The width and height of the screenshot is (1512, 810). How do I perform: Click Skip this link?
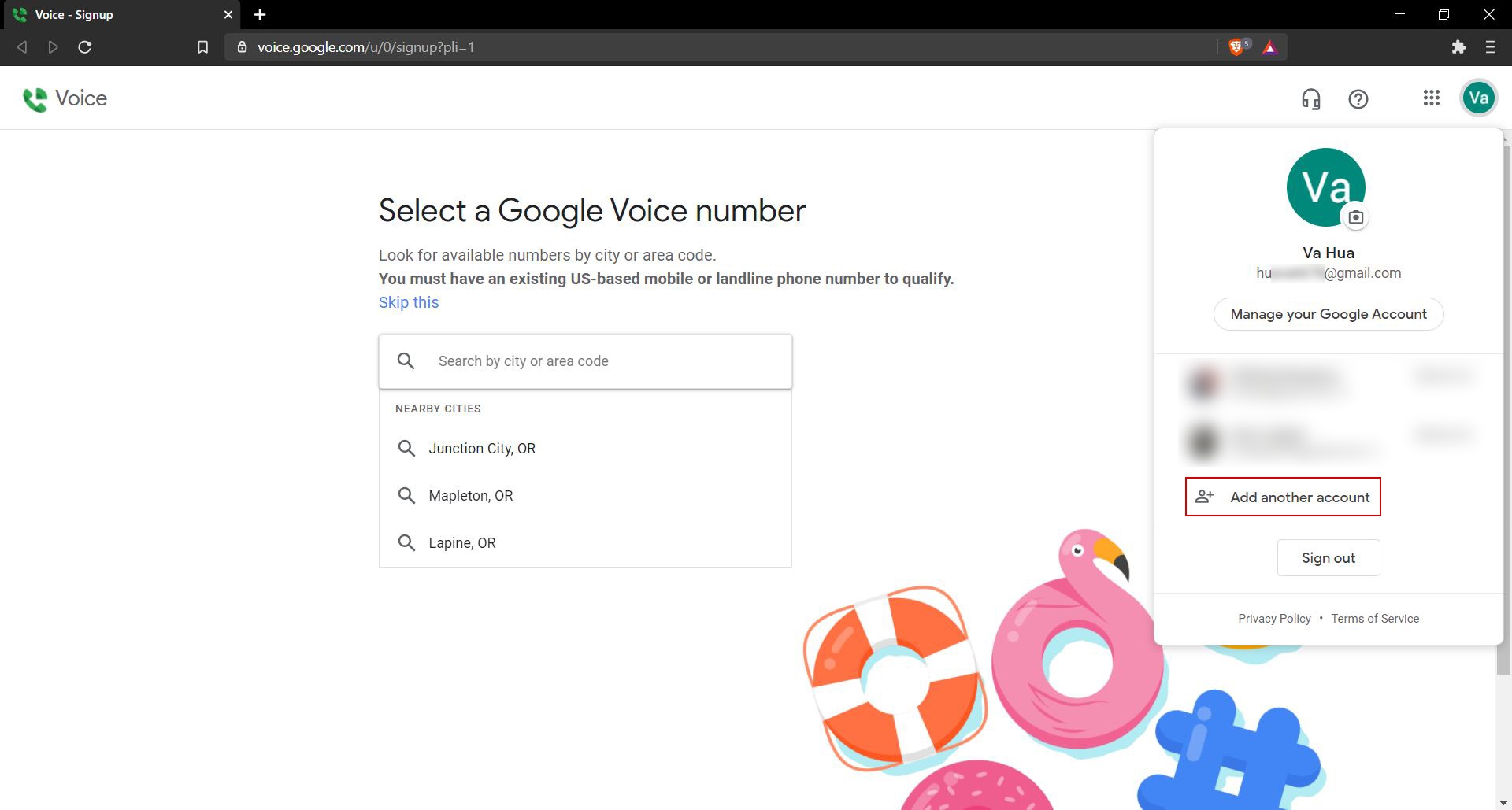pos(409,302)
